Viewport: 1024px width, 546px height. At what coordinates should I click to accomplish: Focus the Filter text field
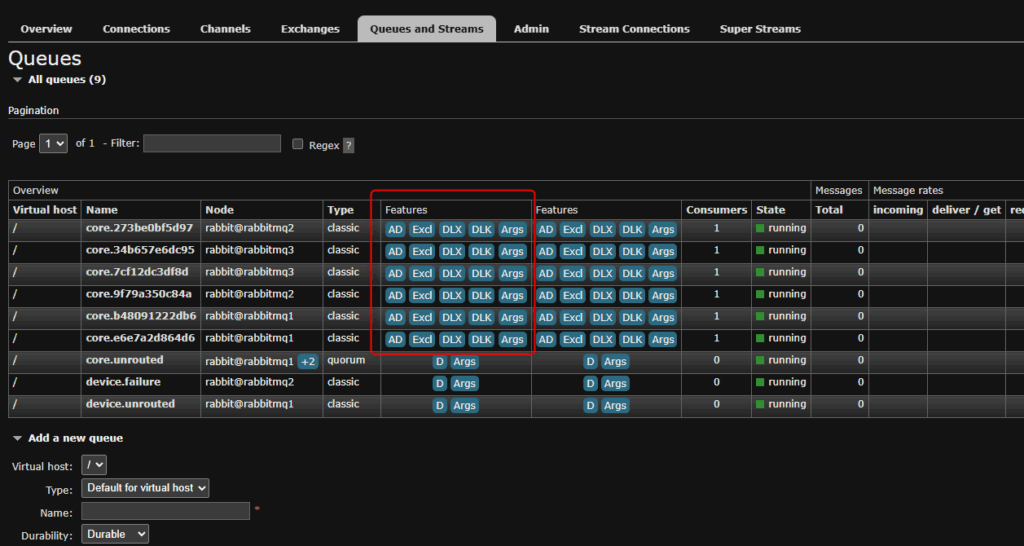point(212,144)
